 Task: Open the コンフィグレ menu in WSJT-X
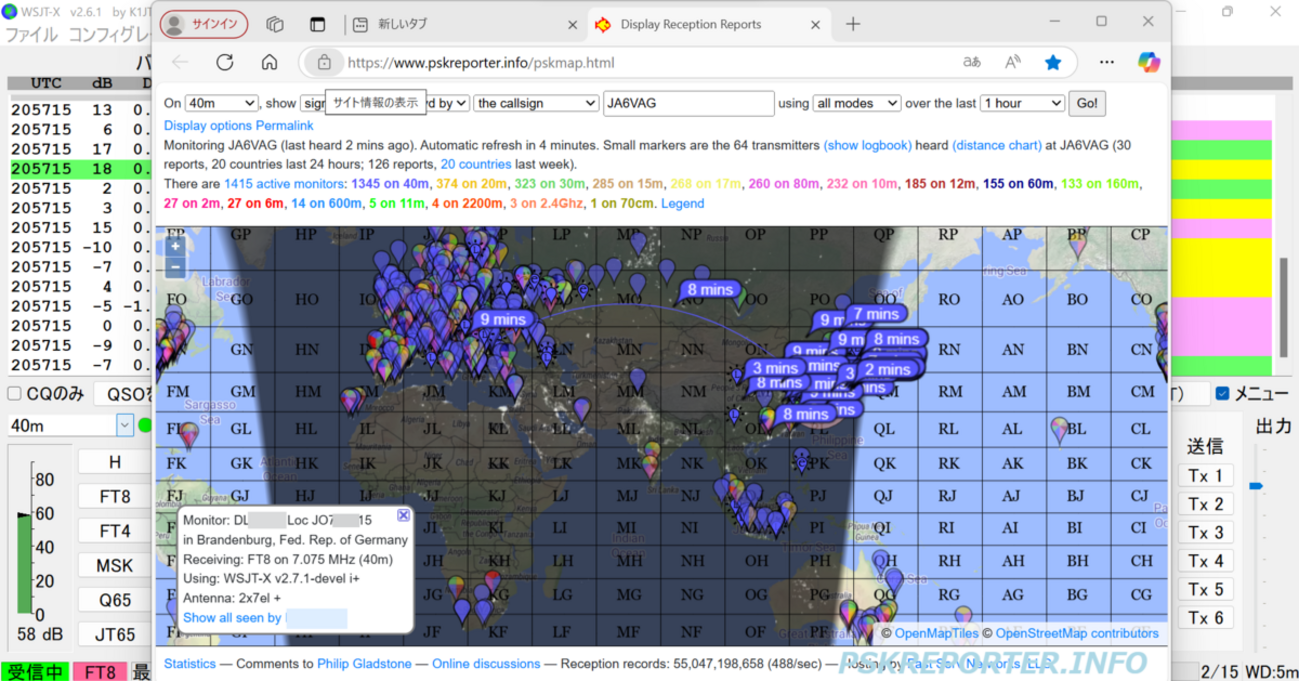click(x=110, y=36)
